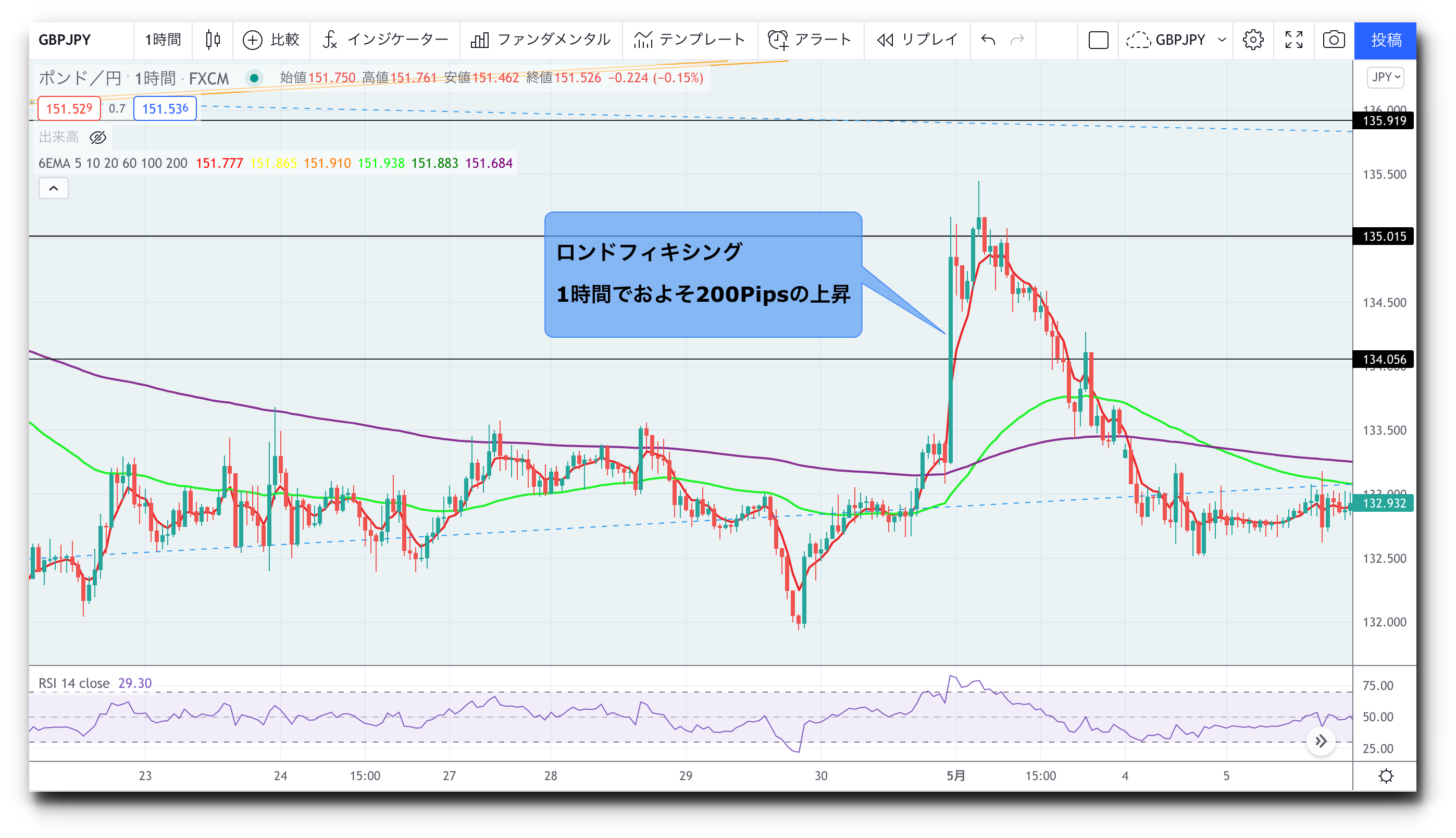
Task: Select the layout rectangle icon
Action: click(1098, 40)
